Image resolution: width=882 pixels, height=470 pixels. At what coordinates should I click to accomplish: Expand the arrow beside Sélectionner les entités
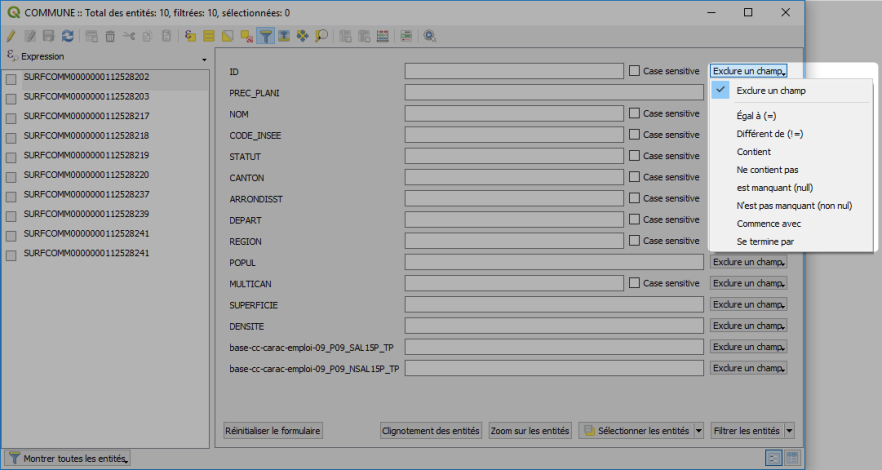point(699,431)
